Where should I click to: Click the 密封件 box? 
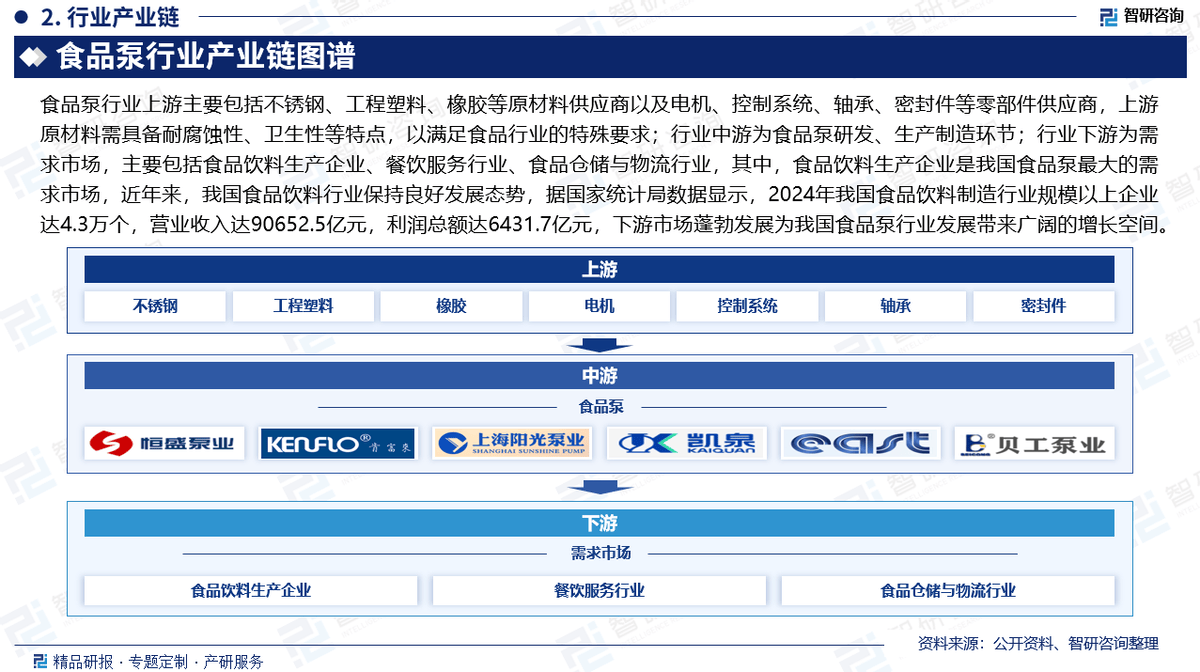coord(1043,306)
